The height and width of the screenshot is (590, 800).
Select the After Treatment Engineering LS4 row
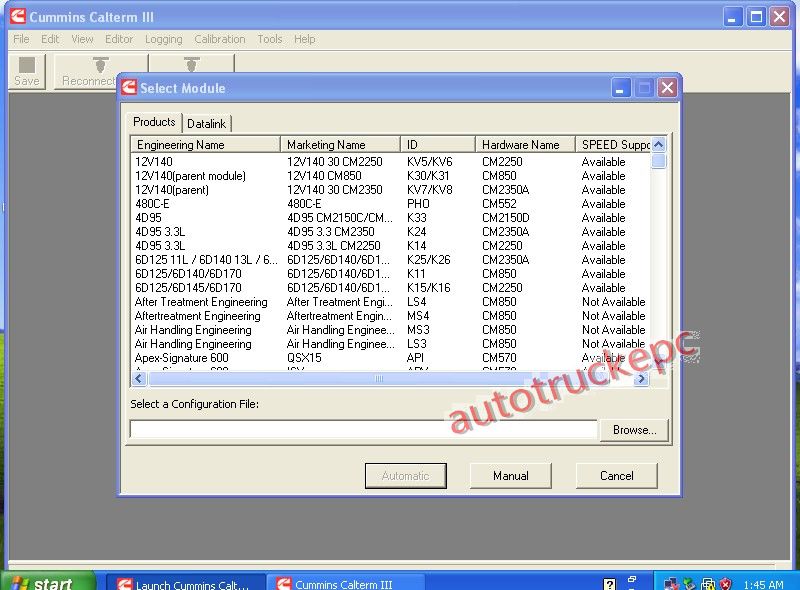click(x=390, y=302)
